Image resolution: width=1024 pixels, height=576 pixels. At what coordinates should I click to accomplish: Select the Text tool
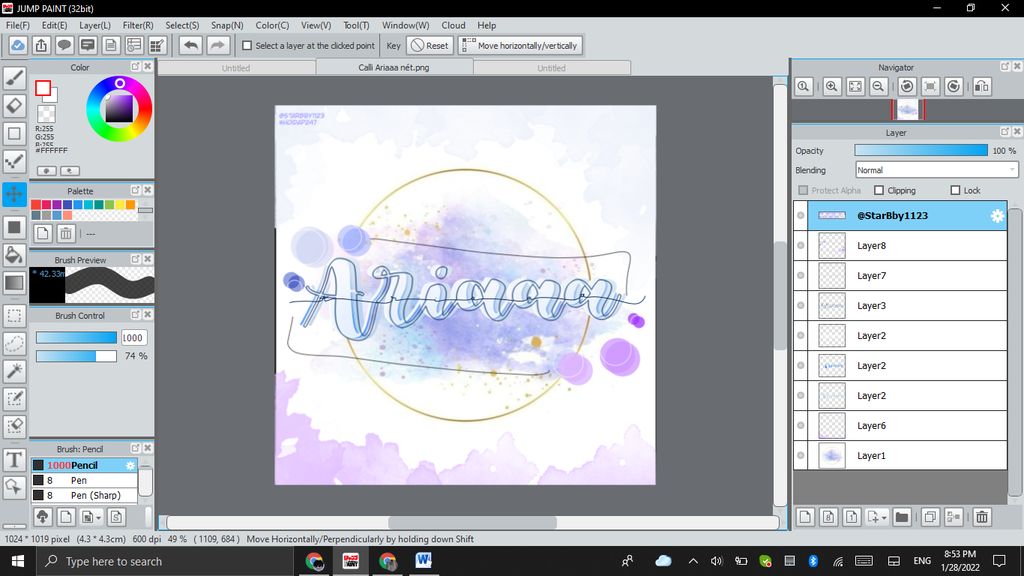14,460
